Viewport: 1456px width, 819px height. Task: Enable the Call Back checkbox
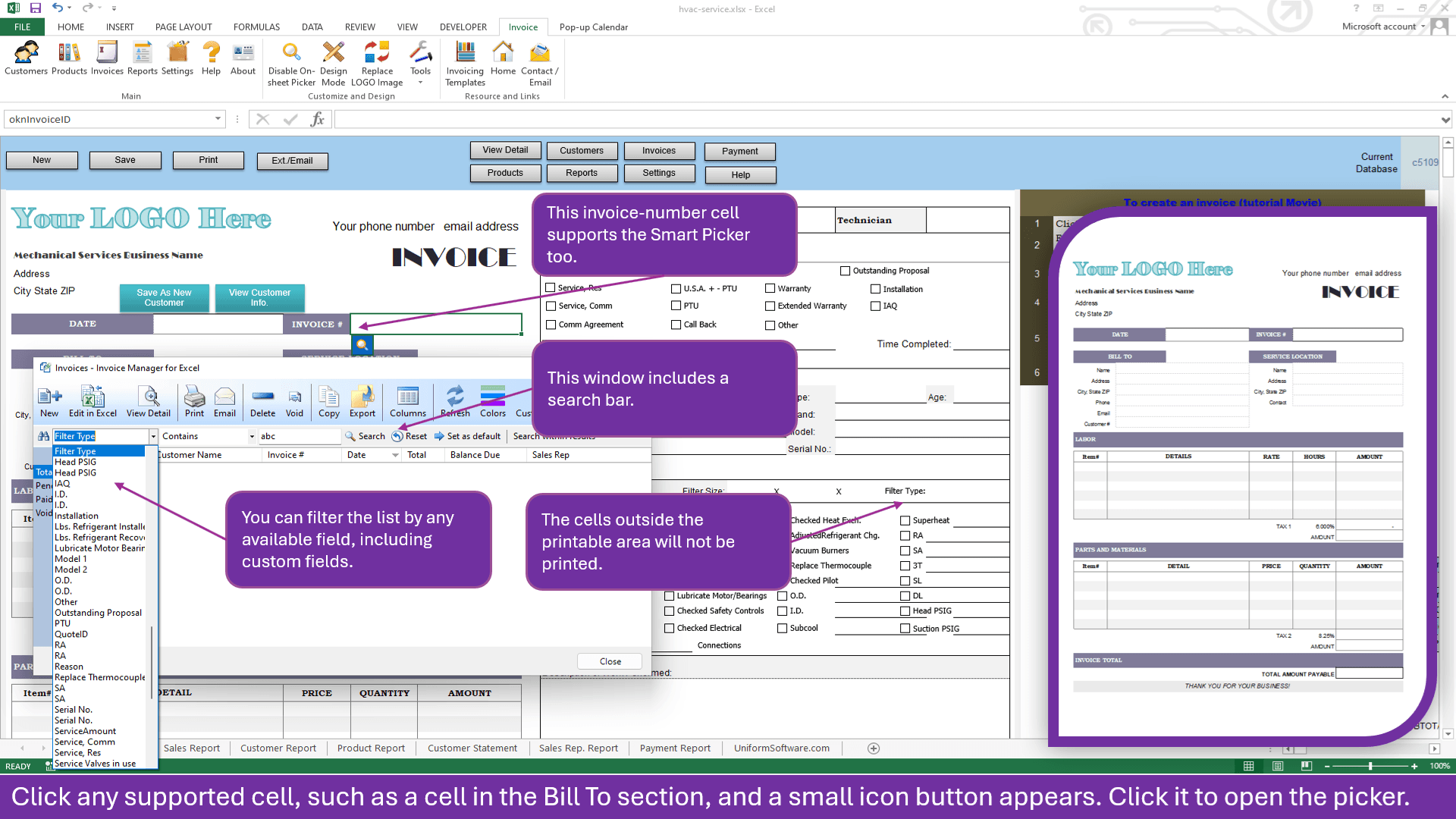(676, 325)
